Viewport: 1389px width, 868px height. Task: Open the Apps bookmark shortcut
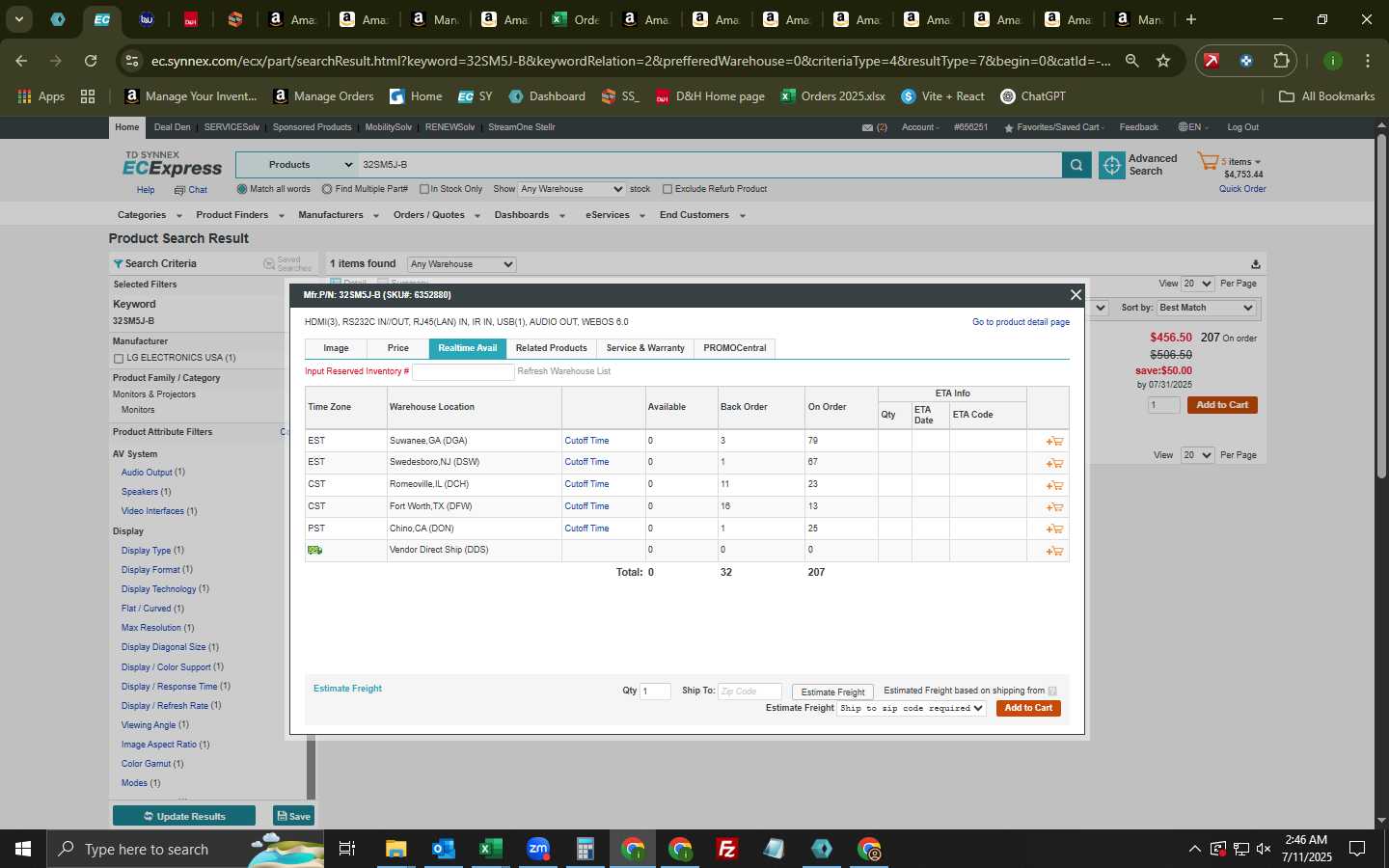pos(41,96)
